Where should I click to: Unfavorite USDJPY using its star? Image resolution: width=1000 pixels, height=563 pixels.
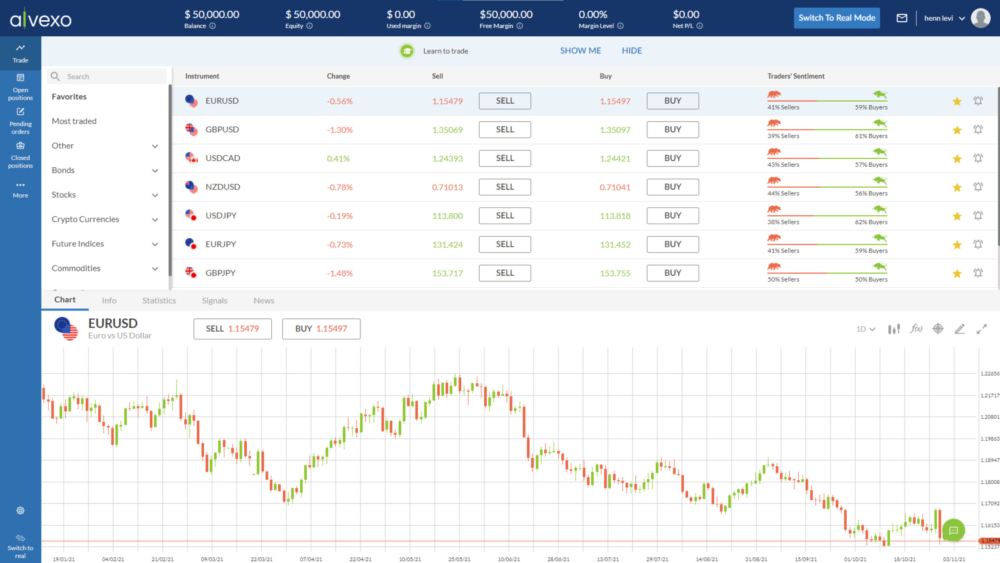957,216
